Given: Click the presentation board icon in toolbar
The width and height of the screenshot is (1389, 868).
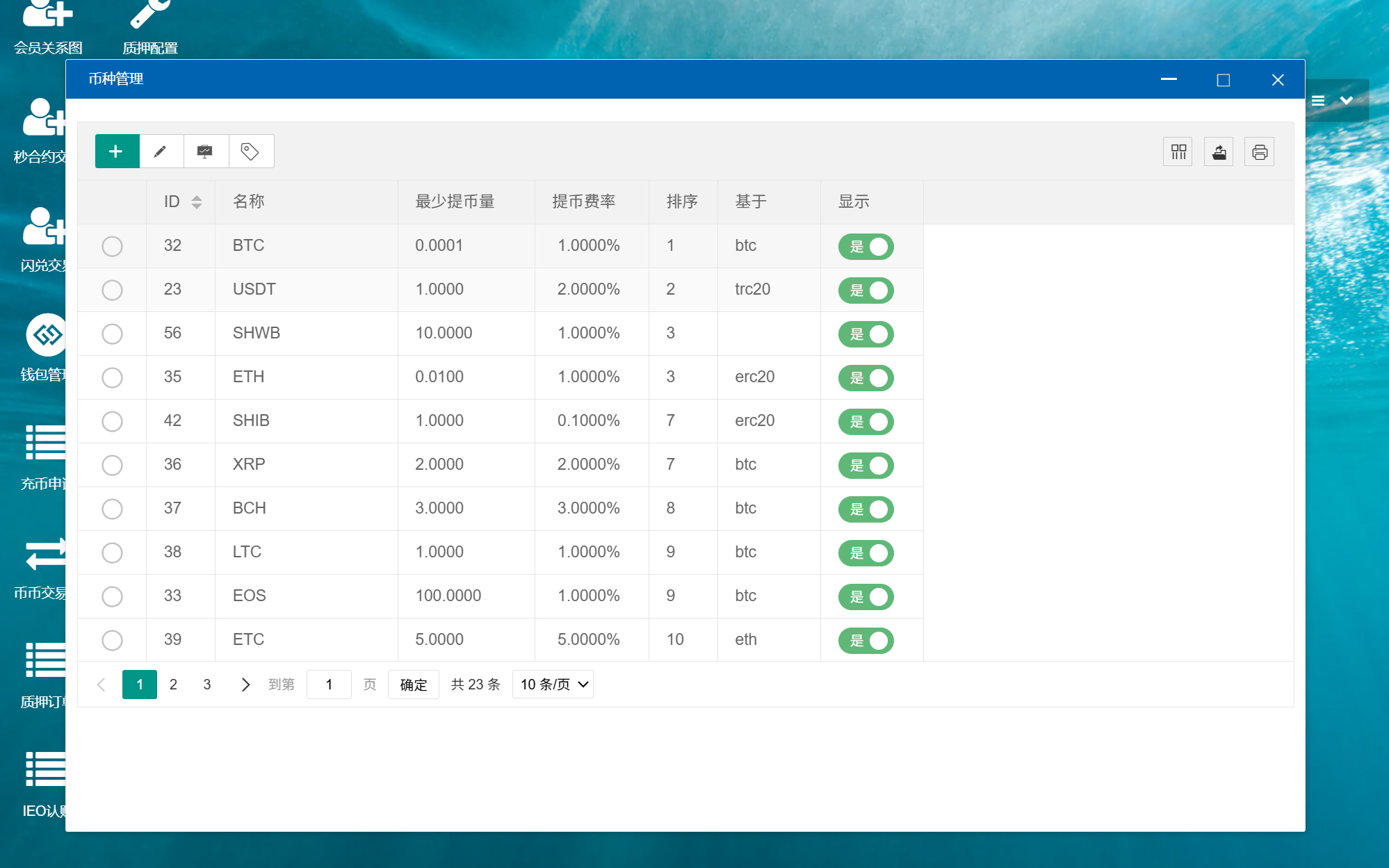Looking at the screenshot, I should 205,152.
